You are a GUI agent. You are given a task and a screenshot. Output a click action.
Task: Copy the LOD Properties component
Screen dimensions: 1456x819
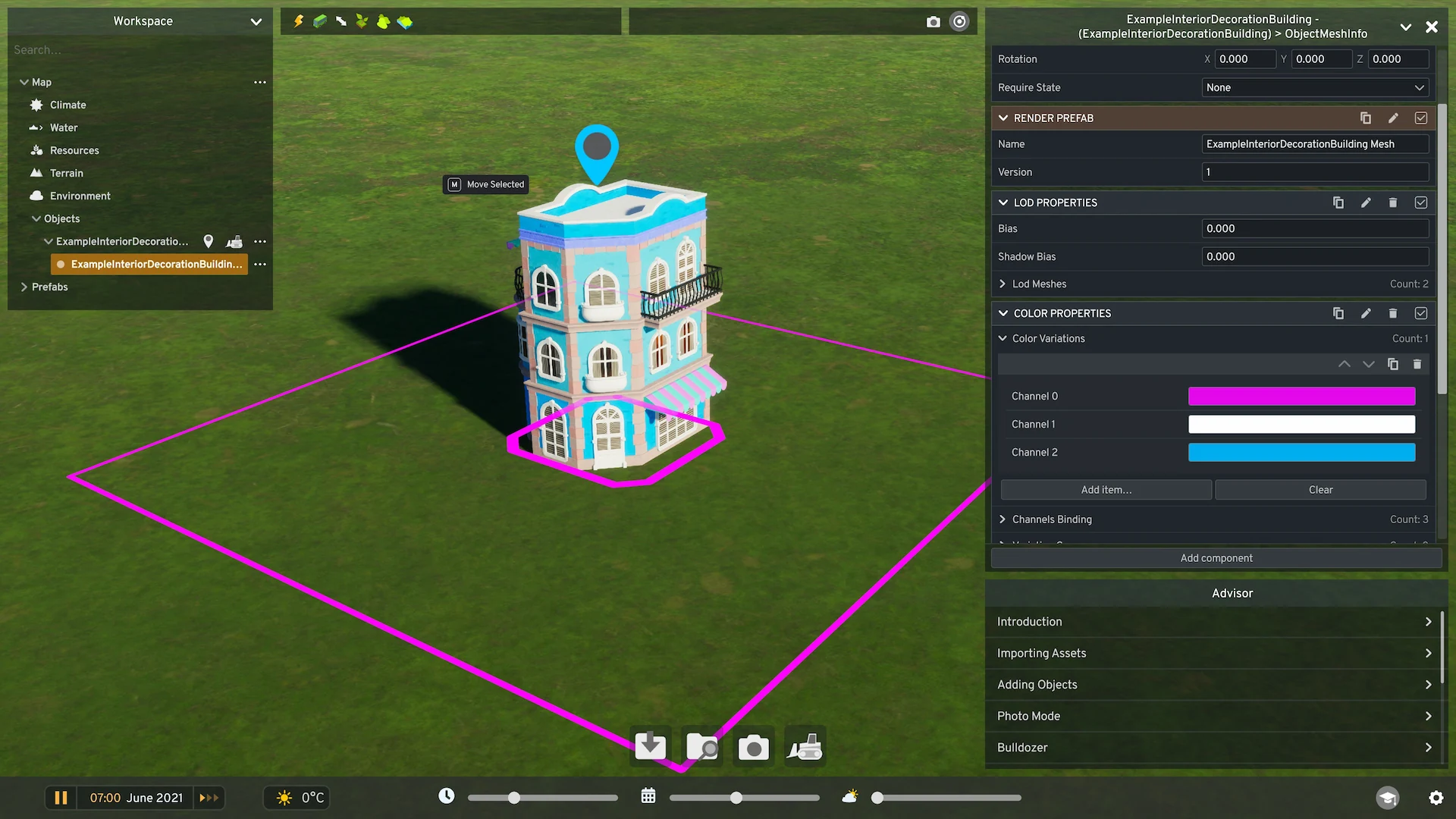[x=1338, y=202]
